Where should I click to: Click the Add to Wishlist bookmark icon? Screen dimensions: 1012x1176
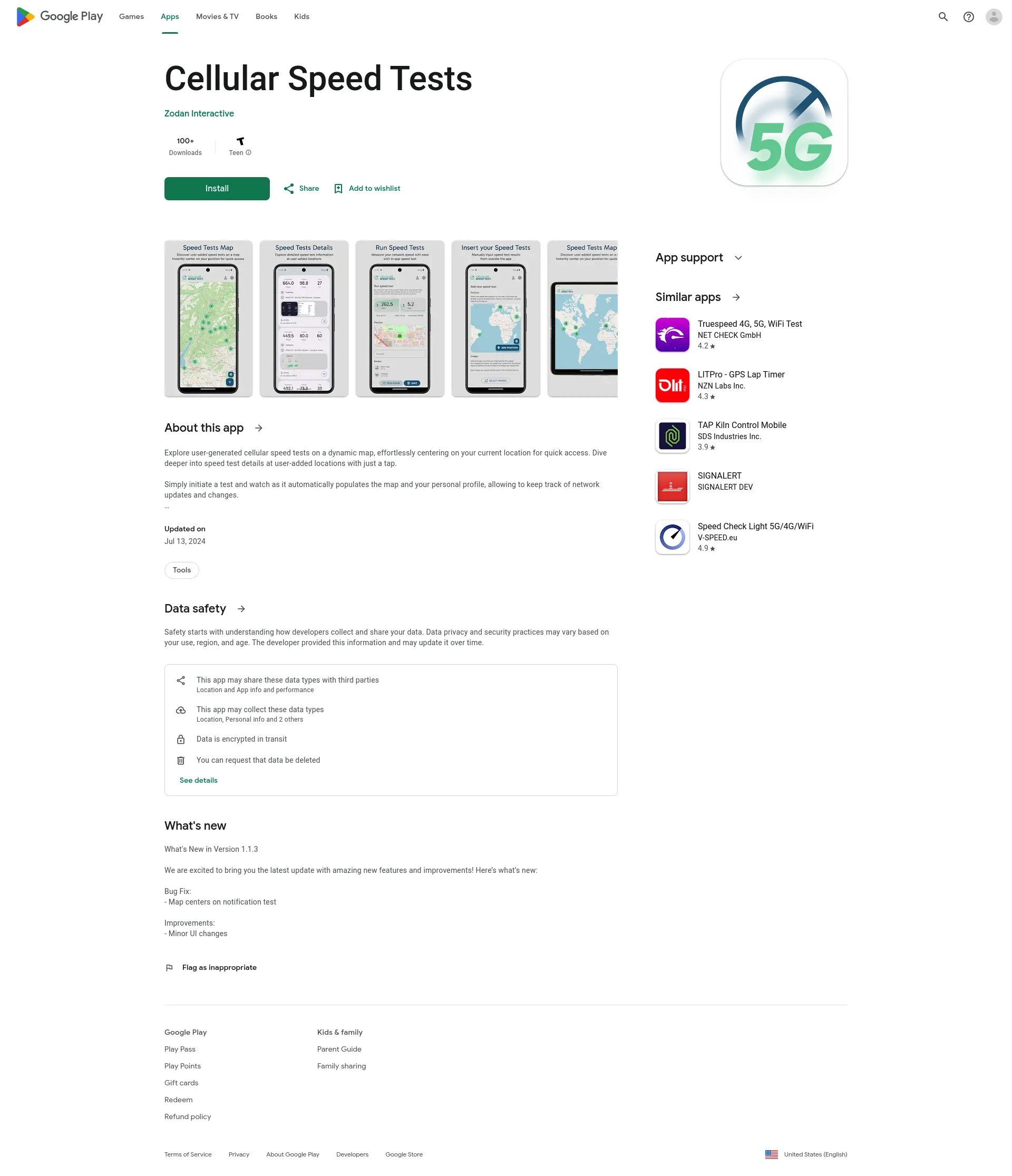[337, 188]
